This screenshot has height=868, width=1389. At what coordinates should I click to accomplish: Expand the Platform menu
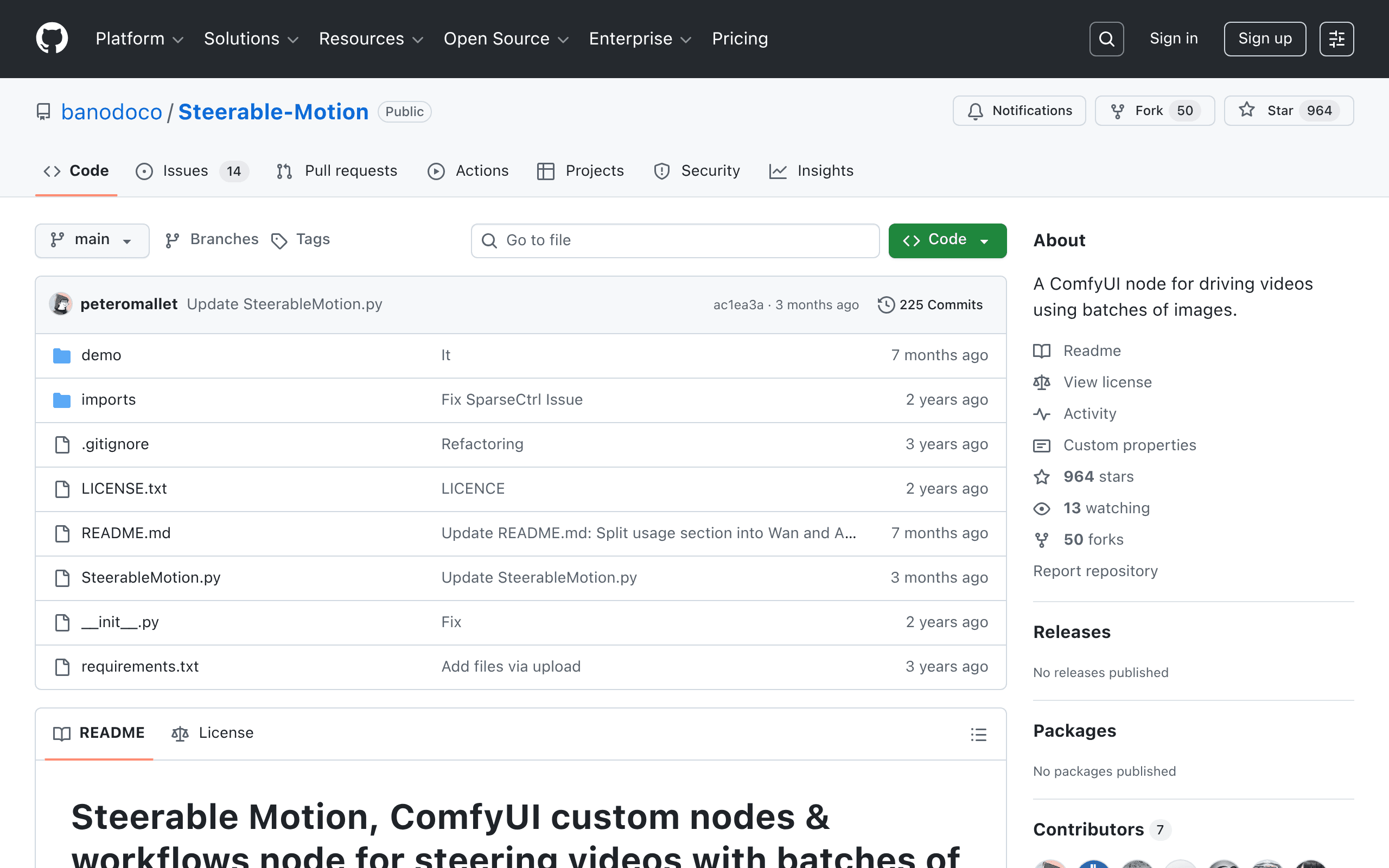click(x=139, y=39)
